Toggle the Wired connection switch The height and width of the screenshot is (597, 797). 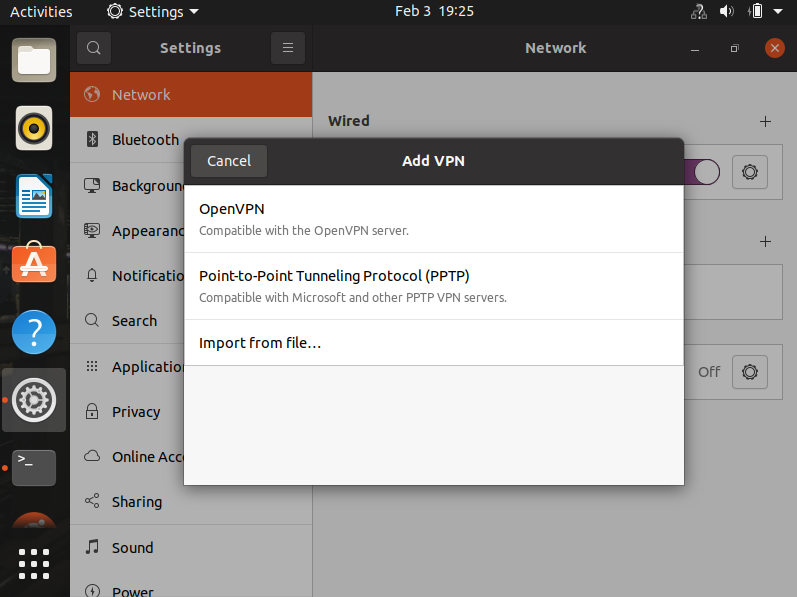[702, 172]
